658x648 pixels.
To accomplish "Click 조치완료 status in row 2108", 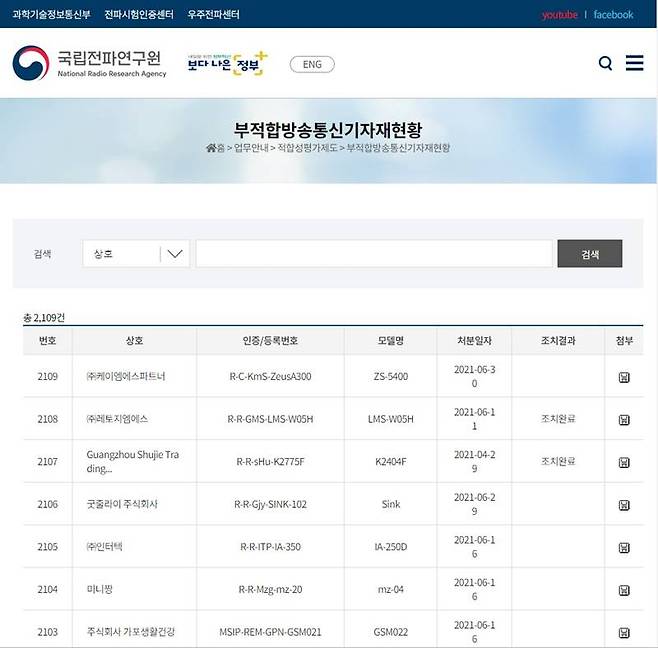I will point(558,419).
